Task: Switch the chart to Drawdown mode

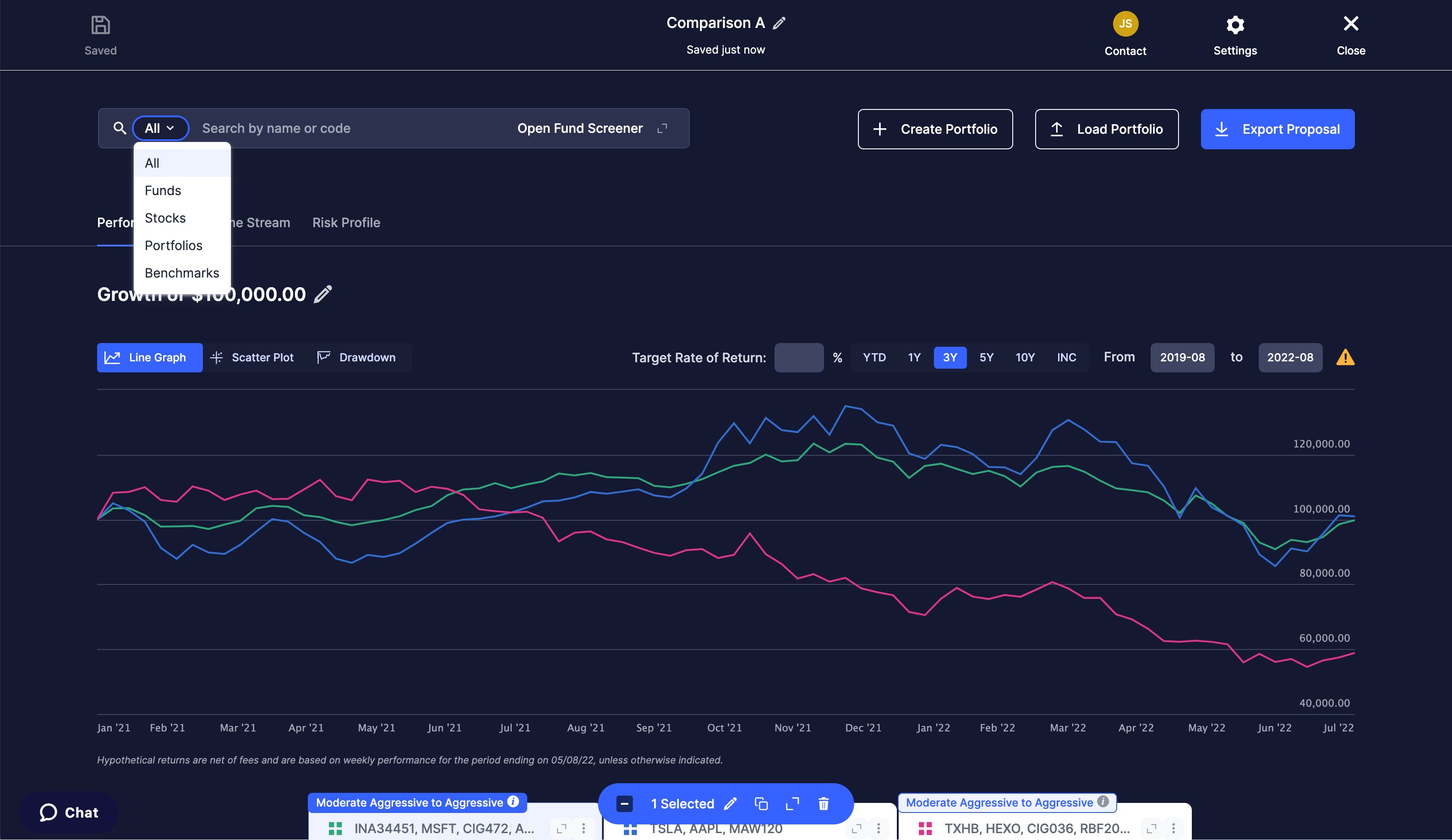Action: pyautogui.click(x=357, y=357)
